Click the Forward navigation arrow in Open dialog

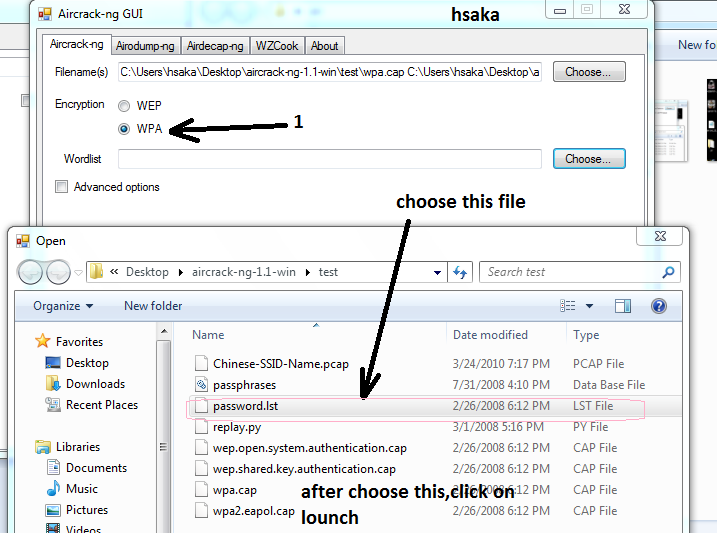[58, 272]
